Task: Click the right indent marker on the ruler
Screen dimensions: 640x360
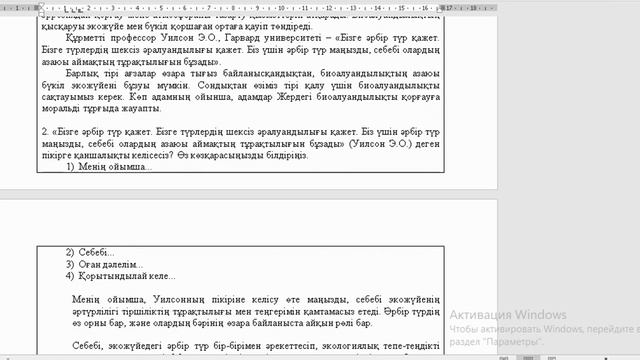Action: (440, 11)
